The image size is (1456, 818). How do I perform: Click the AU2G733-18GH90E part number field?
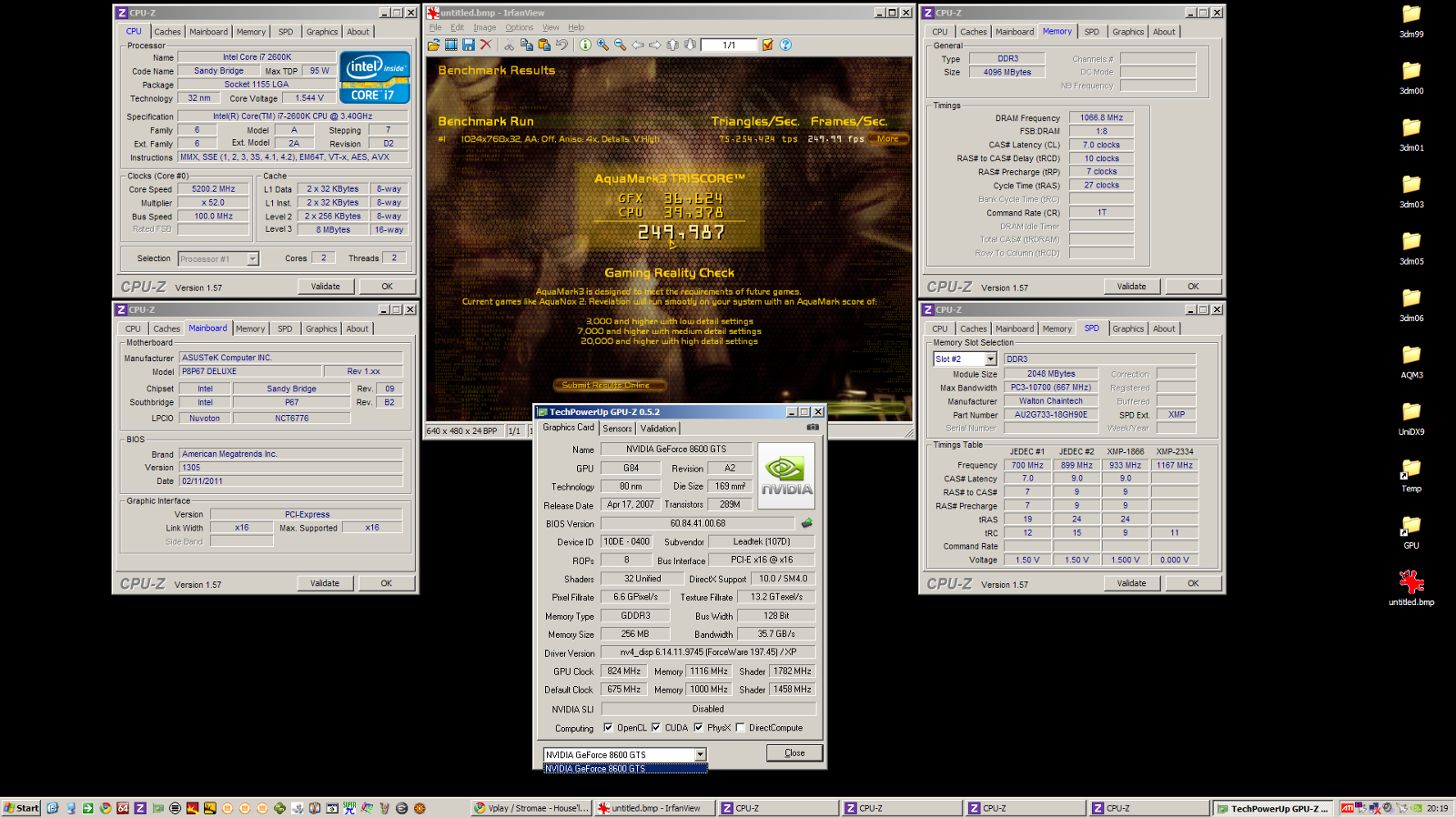pos(1051,415)
